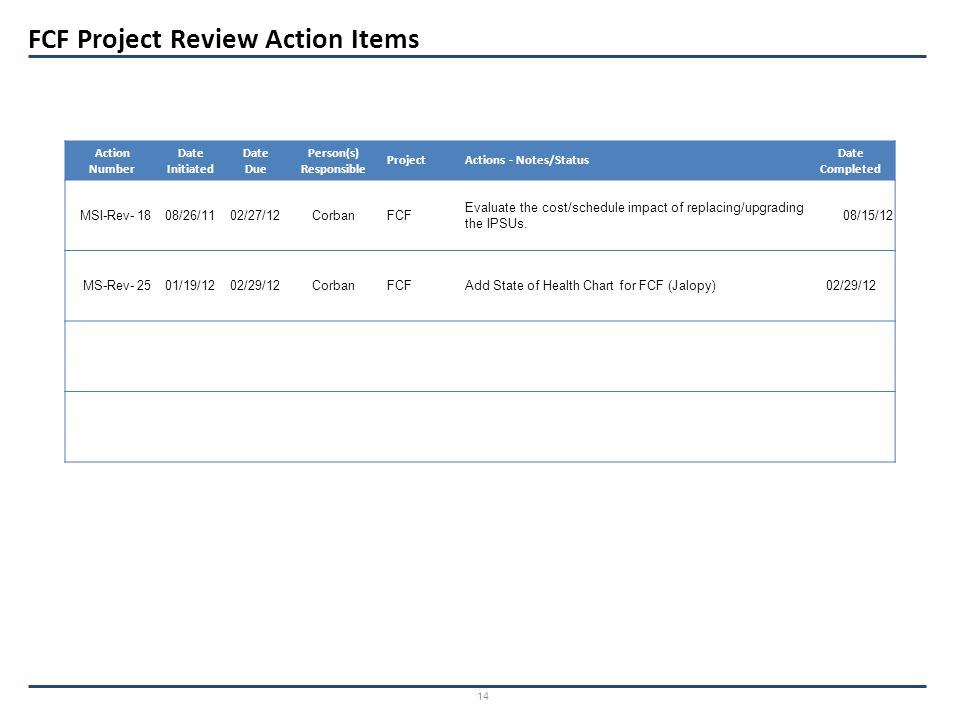Click the Evaluate the cost/schedule impact note

tap(634, 216)
